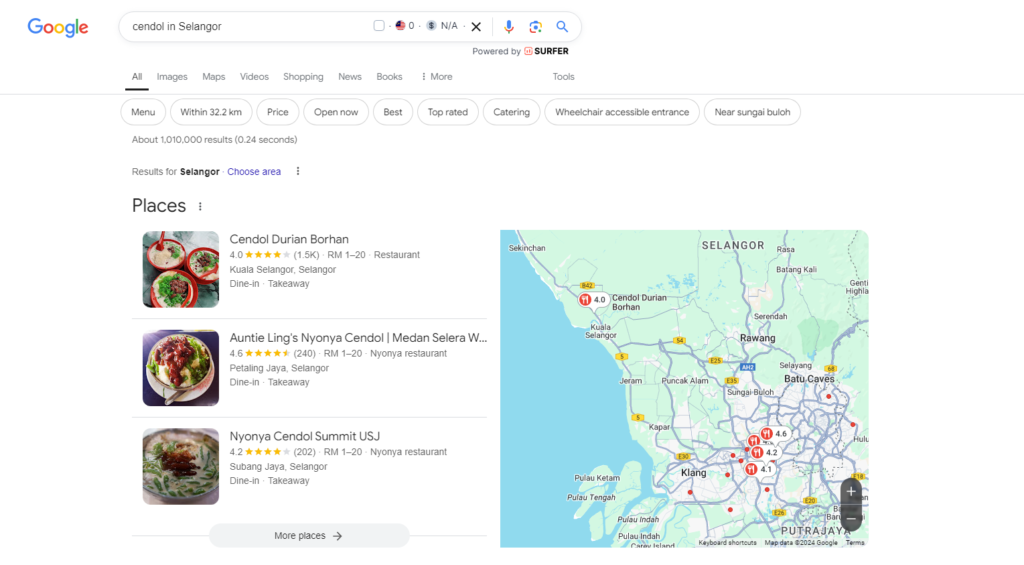Switch to the News tab
Screen dimensions: 1024x565
point(349,76)
